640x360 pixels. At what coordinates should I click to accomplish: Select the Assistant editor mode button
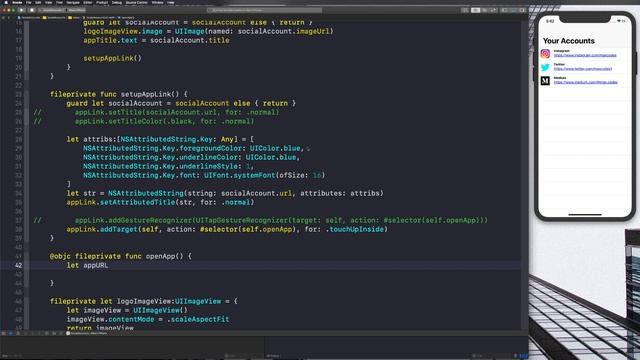[x=485, y=10]
